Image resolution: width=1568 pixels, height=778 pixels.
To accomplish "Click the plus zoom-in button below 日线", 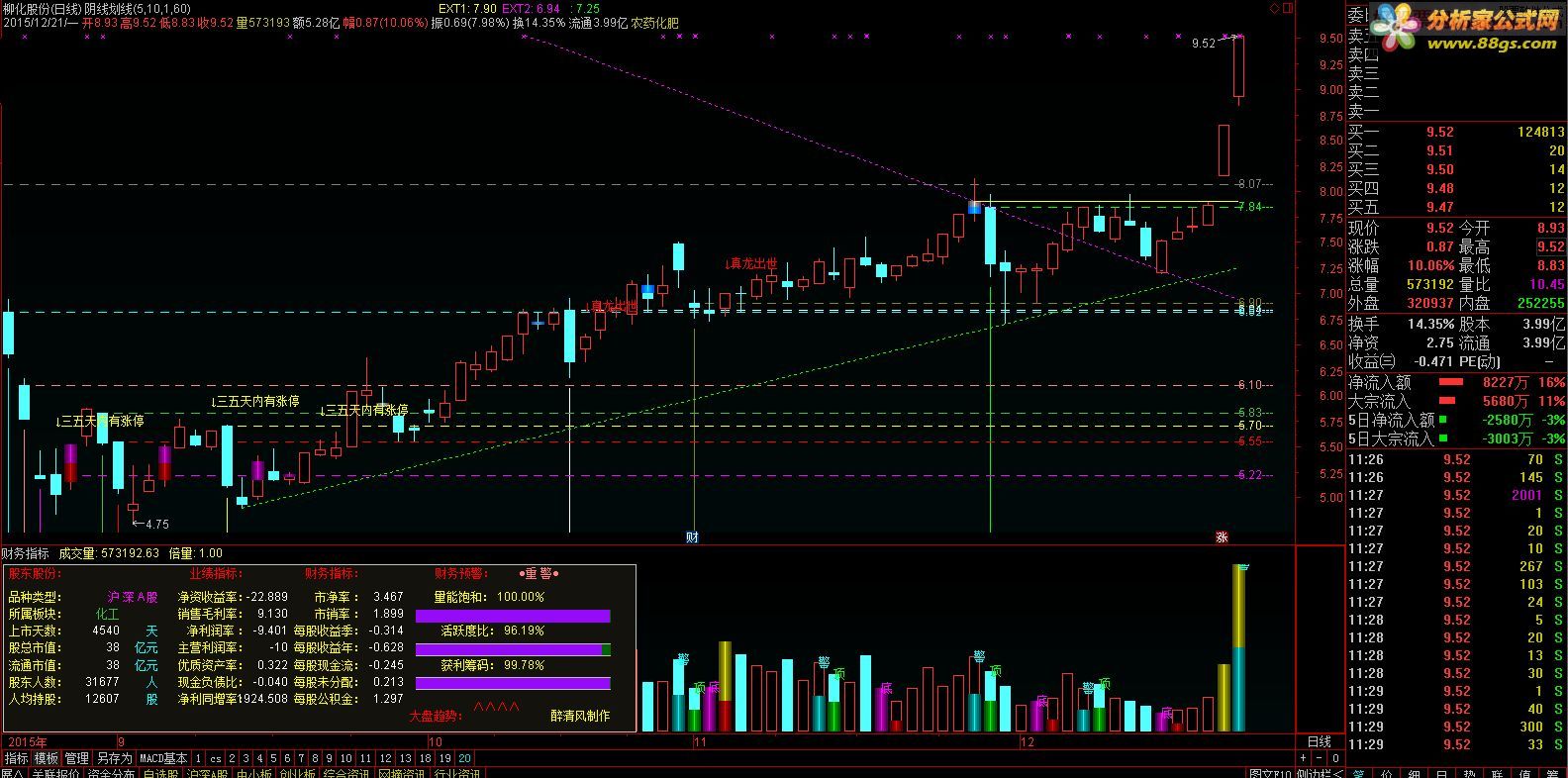I will pos(1303,757).
